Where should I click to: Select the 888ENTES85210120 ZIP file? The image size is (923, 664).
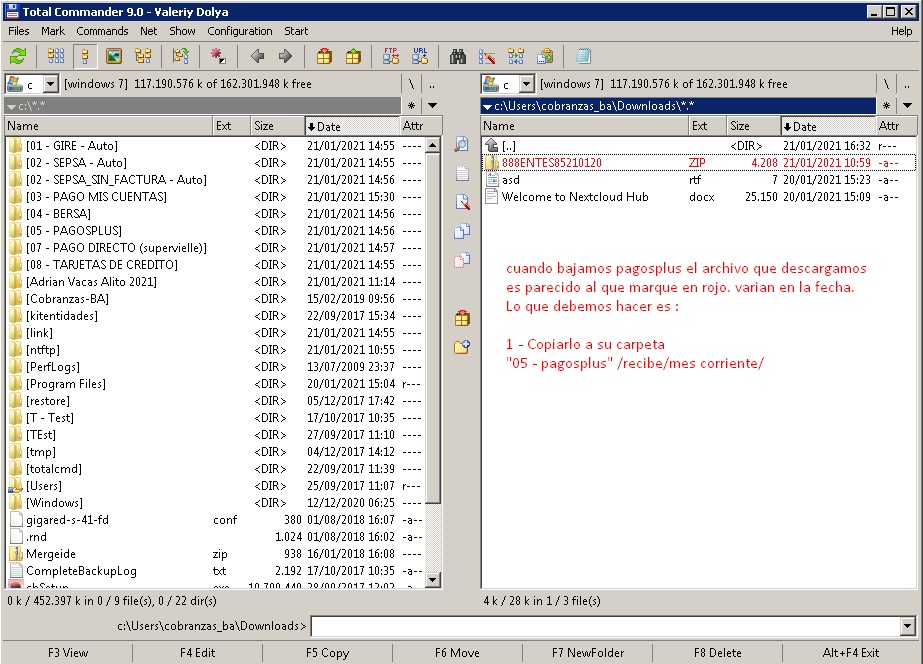[551, 162]
